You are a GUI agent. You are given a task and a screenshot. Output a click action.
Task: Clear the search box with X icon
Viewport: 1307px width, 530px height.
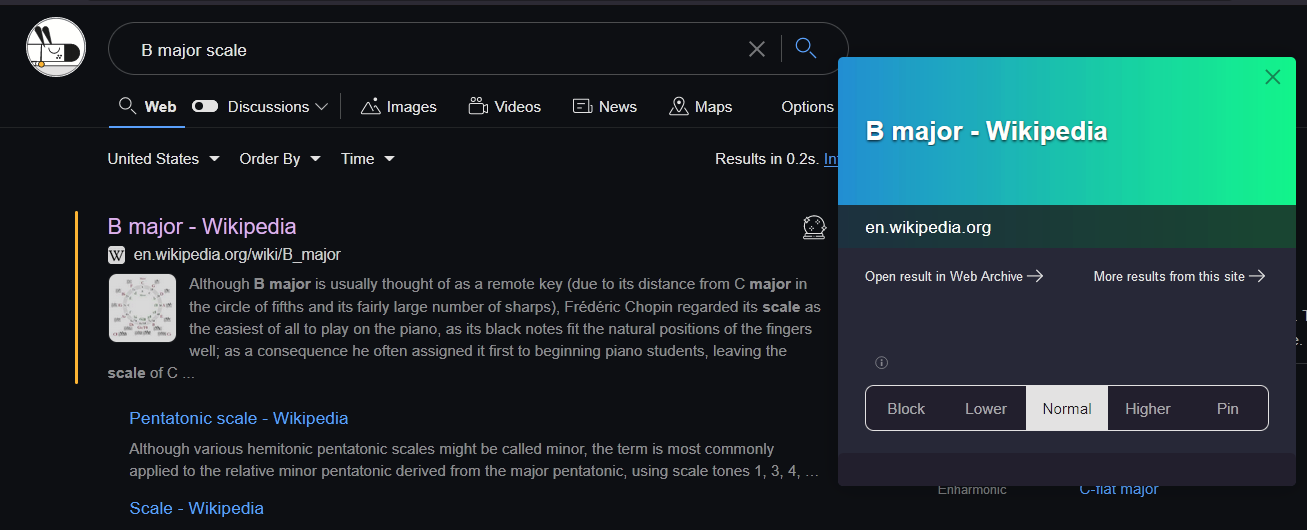click(x=757, y=49)
